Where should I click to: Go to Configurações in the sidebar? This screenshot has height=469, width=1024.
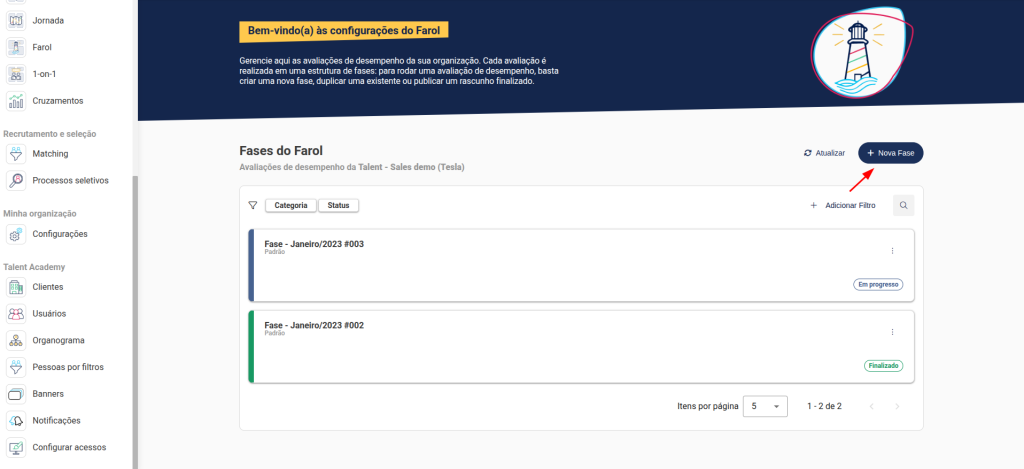click(60, 234)
